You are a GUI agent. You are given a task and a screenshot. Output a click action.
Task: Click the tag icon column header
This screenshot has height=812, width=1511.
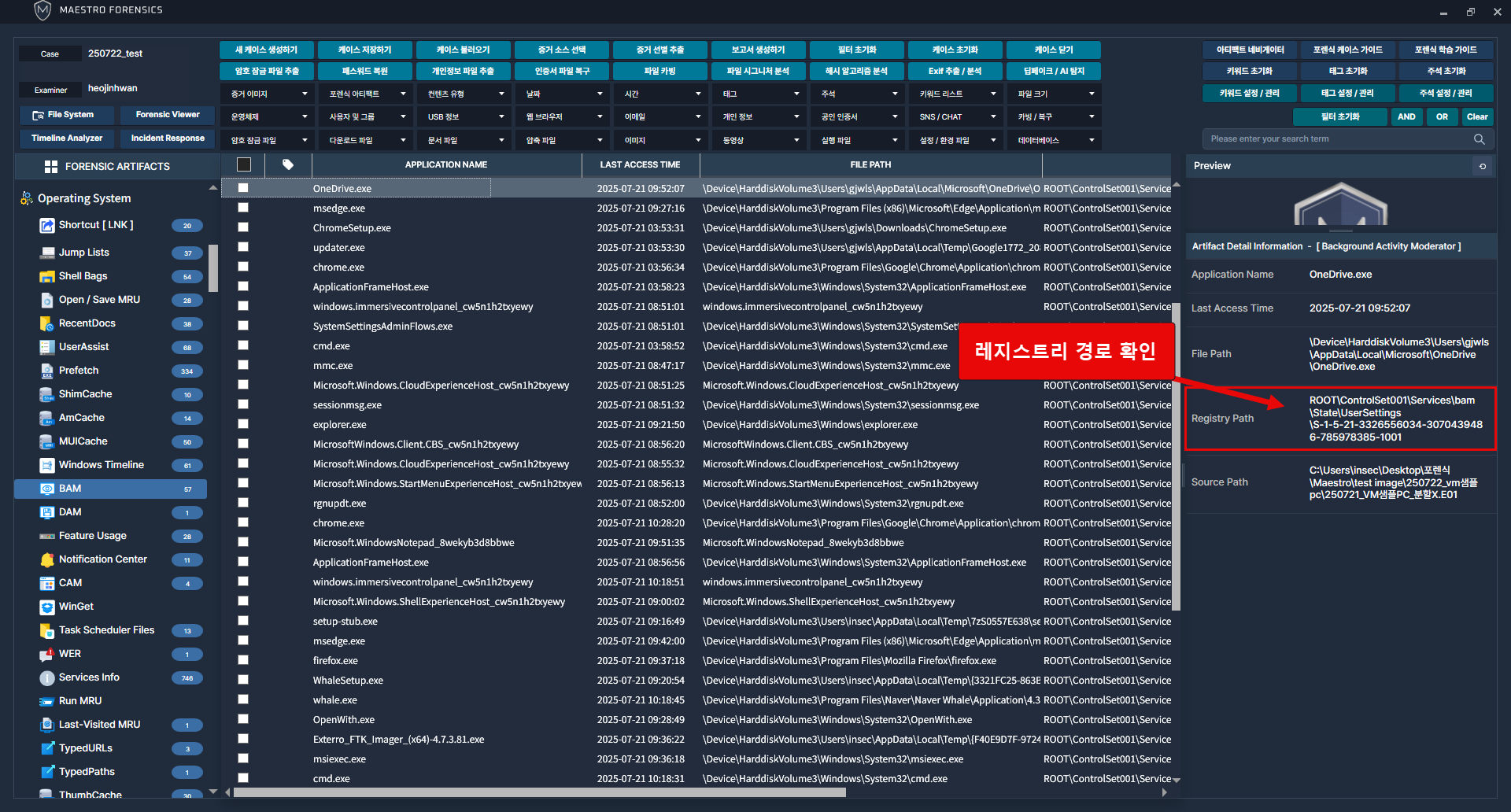pos(288,164)
